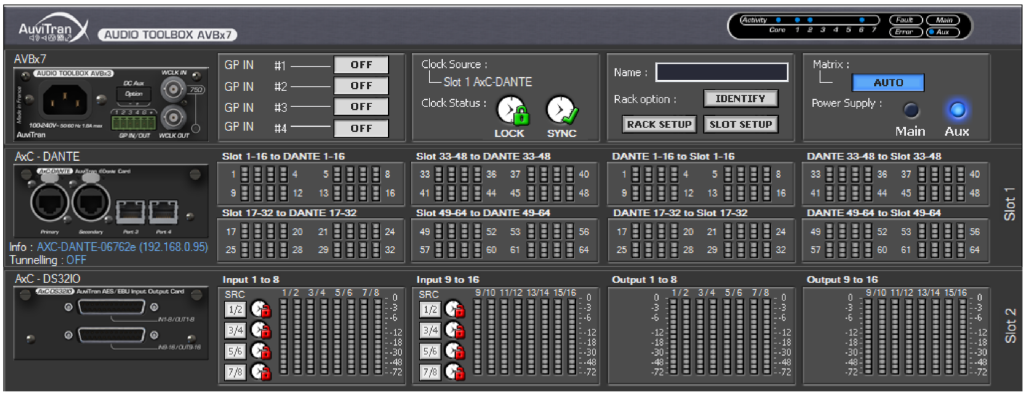The width and height of the screenshot is (1024, 395).
Task: Toggle GP IN #4 OFF switch
Action: point(361,129)
